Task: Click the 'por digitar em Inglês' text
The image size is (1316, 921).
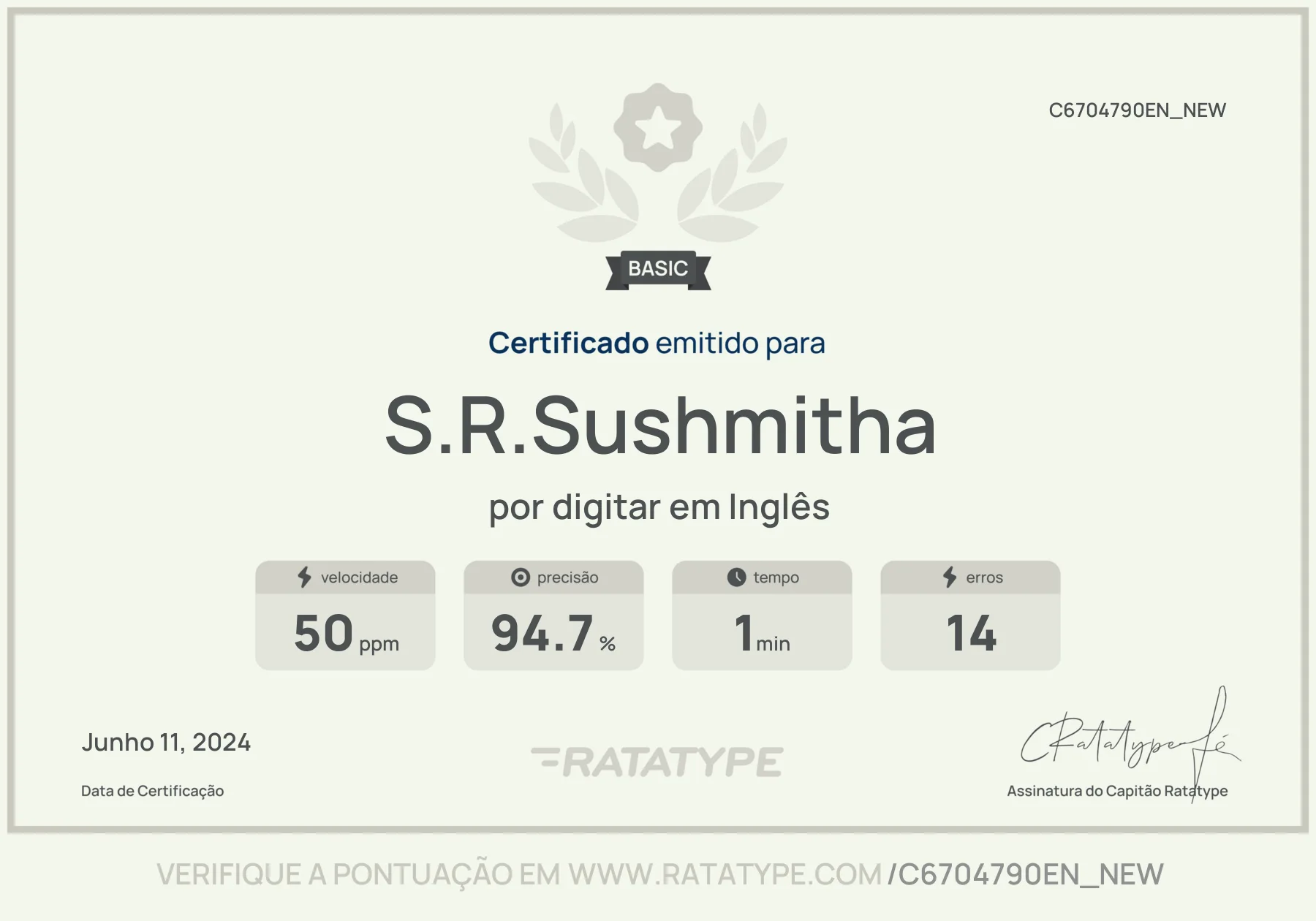Action: point(659,507)
